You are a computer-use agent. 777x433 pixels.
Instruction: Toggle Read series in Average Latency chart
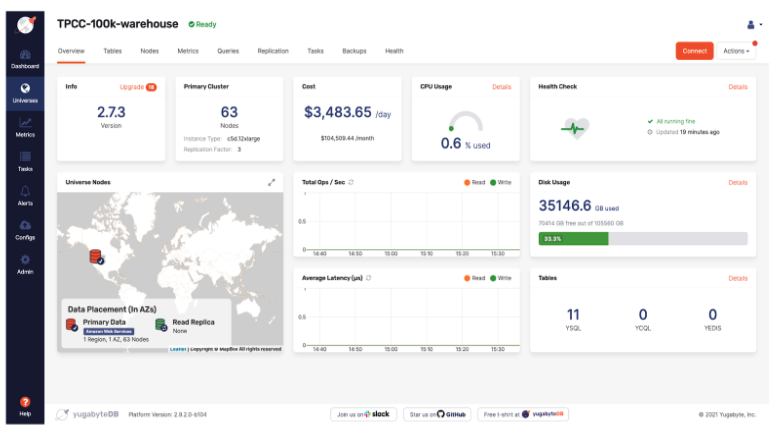pyautogui.click(x=474, y=278)
